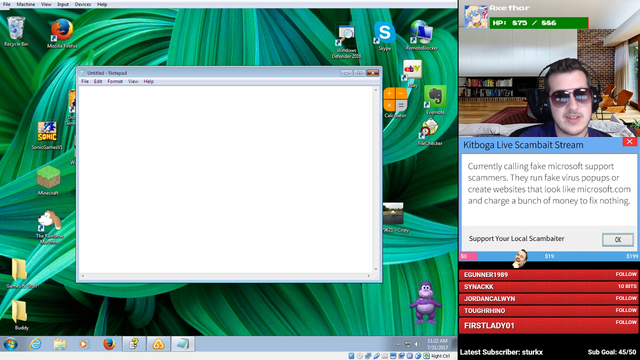This screenshot has height=360, width=640.
Task: Open the VirtualBox Input menu
Action: pyautogui.click(x=63, y=4)
